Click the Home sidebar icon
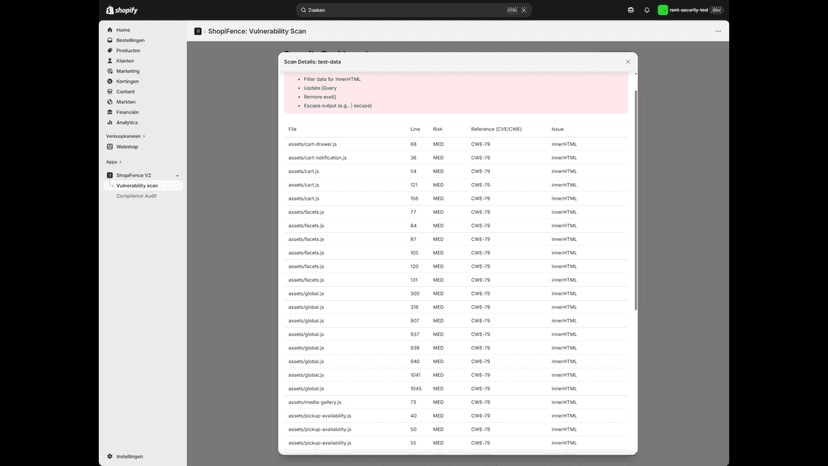The height and width of the screenshot is (466, 828). (110, 30)
